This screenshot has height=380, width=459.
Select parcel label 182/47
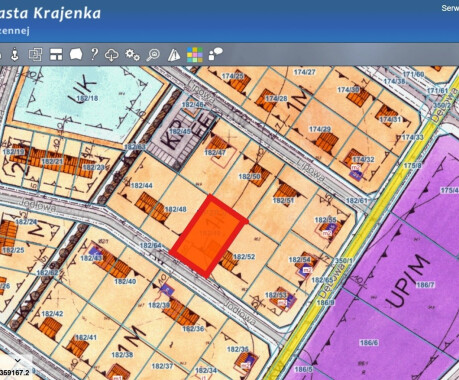[215, 153]
